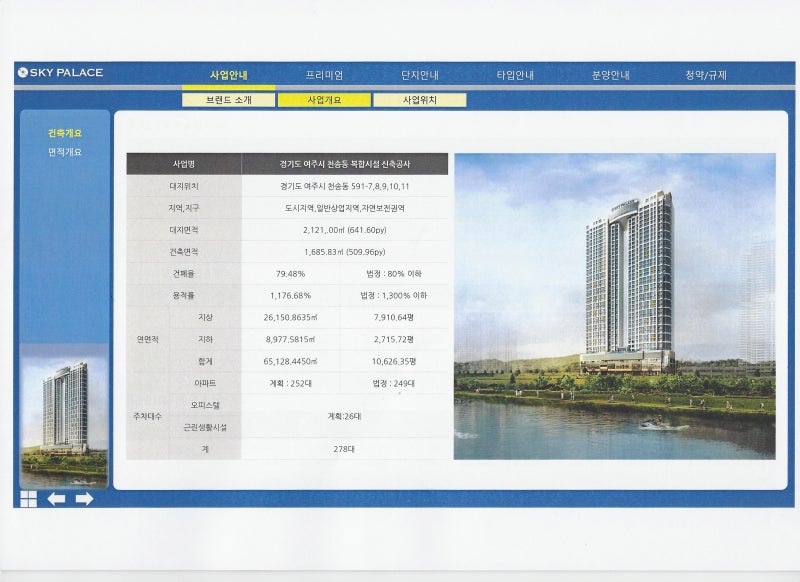This screenshot has width=800, height=582.
Task: Click the 계획:26대 cell
Action: (345, 416)
